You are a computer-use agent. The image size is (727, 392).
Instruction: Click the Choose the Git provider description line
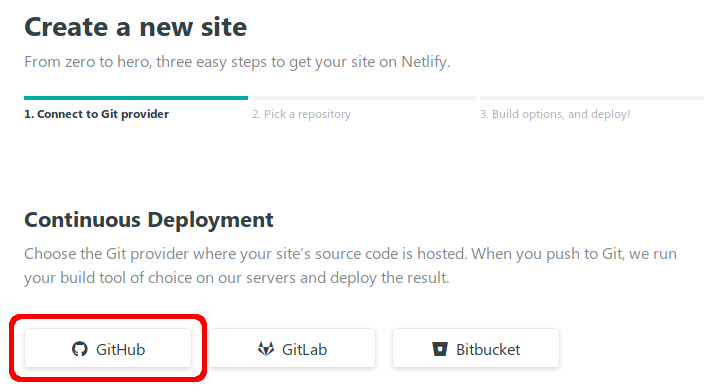(351, 254)
